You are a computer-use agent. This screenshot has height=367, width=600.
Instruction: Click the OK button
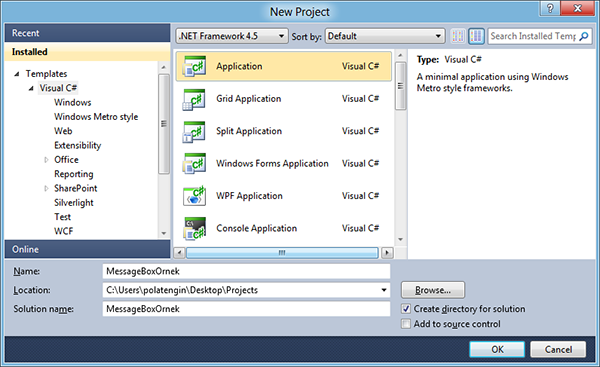(497, 349)
